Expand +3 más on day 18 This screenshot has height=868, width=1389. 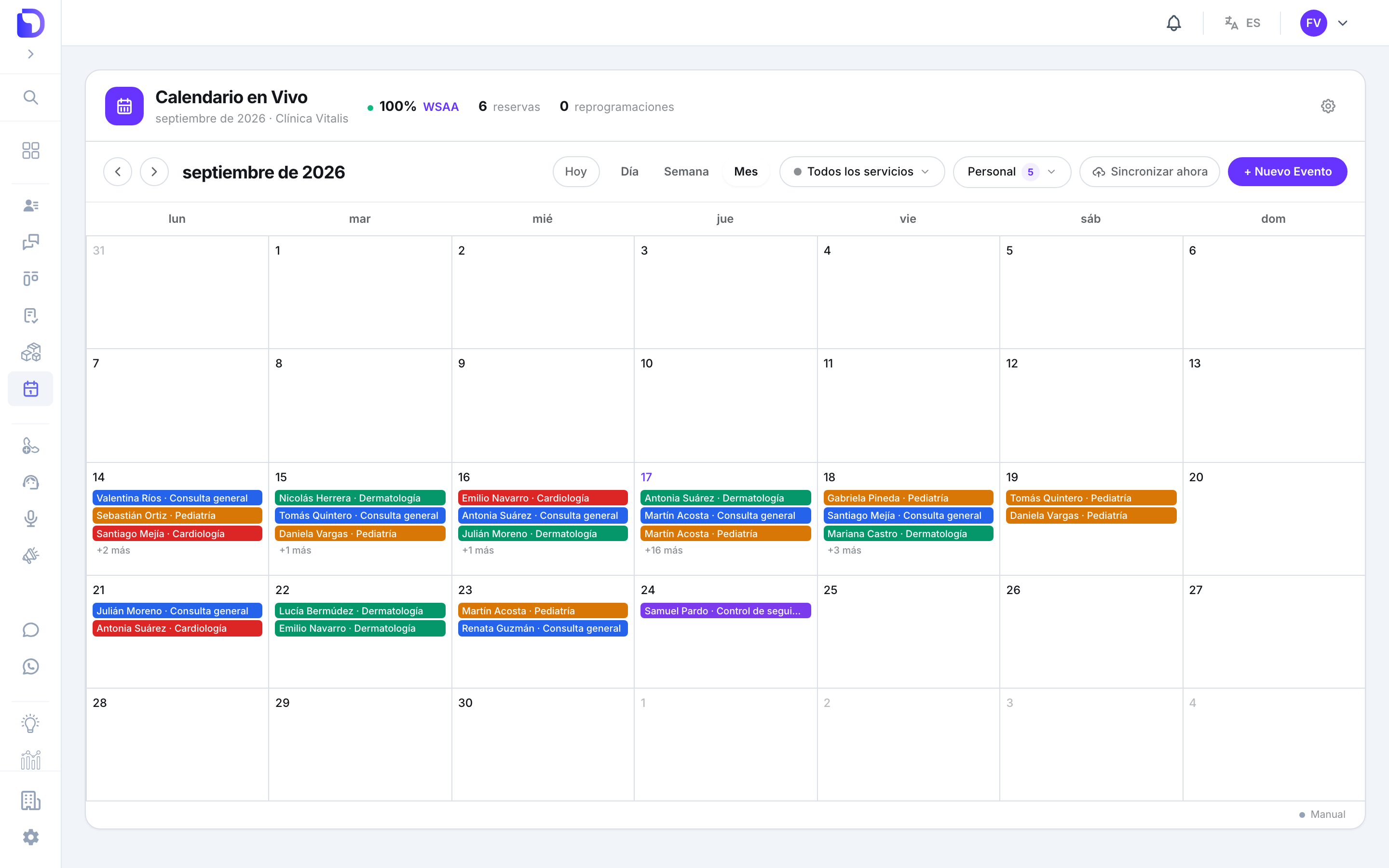pyautogui.click(x=844, y=550)
